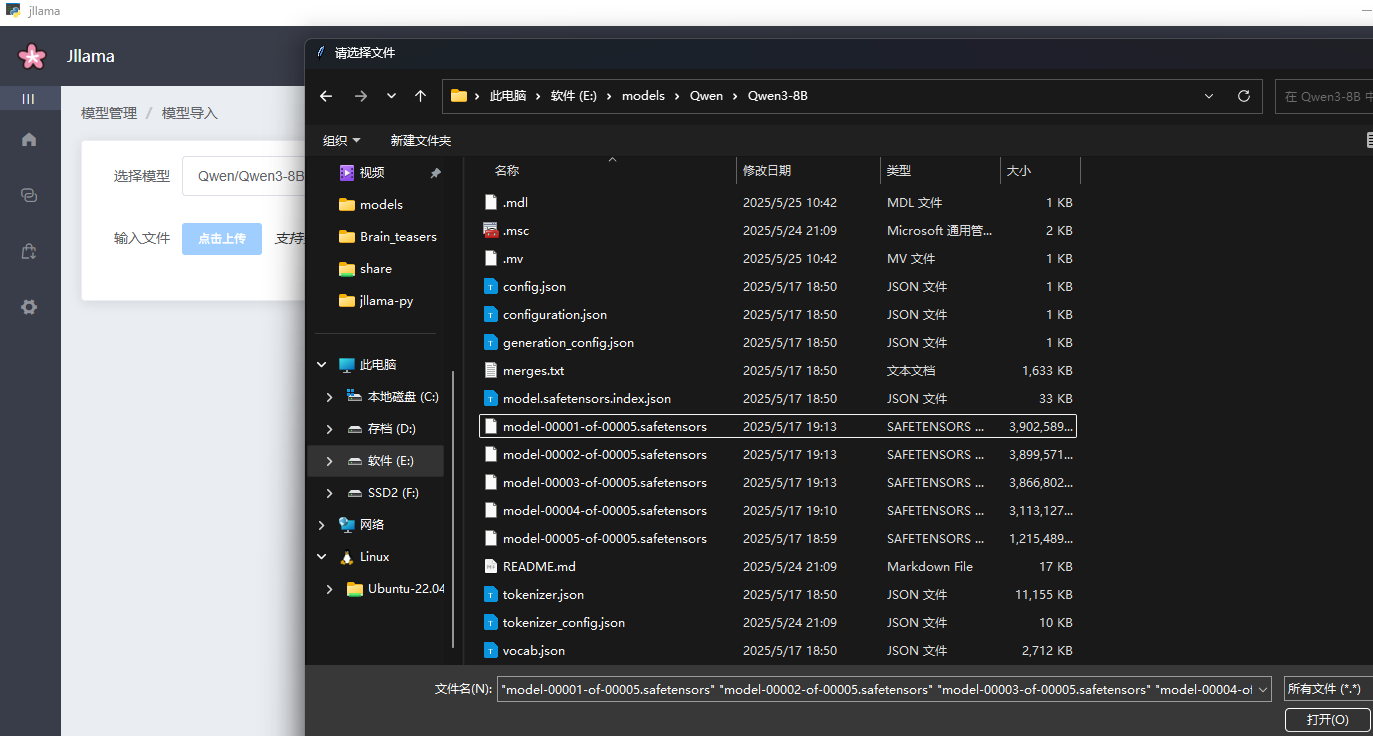Click the model-00003-of-00005.safetensors file icon
1373x736 pixels.
click(490, 482)
